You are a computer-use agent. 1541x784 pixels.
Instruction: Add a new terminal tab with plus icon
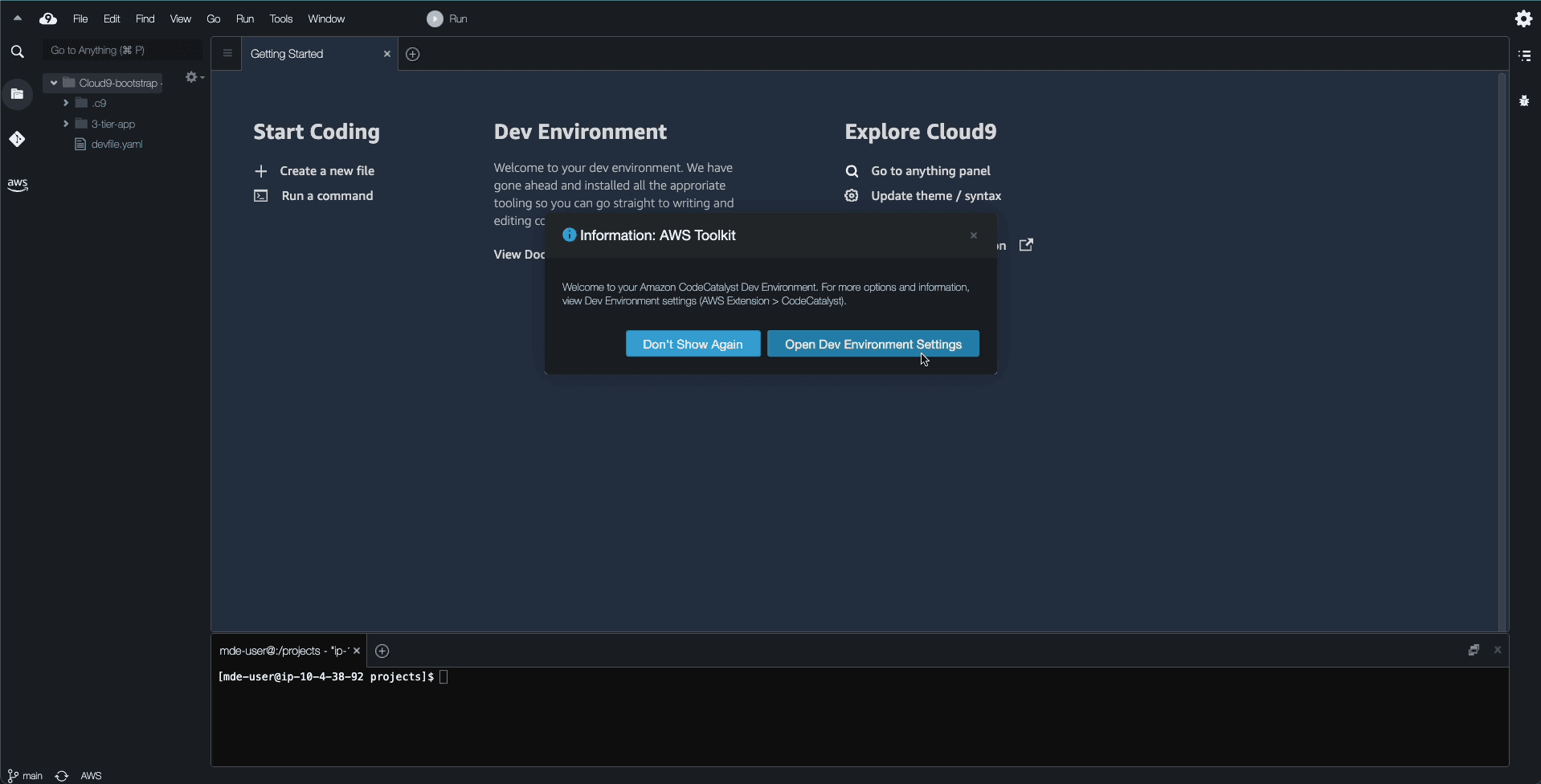point(382,651)
